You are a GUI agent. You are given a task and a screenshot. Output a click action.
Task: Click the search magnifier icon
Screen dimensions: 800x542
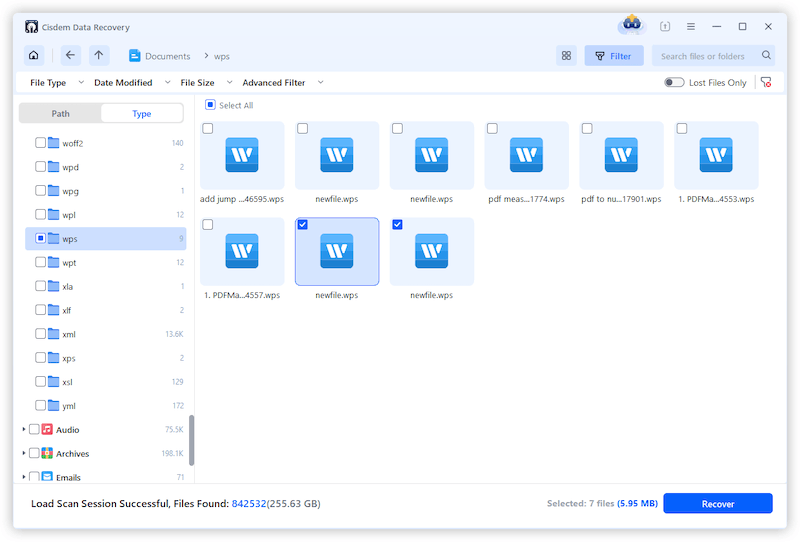(x=766, y=55)
